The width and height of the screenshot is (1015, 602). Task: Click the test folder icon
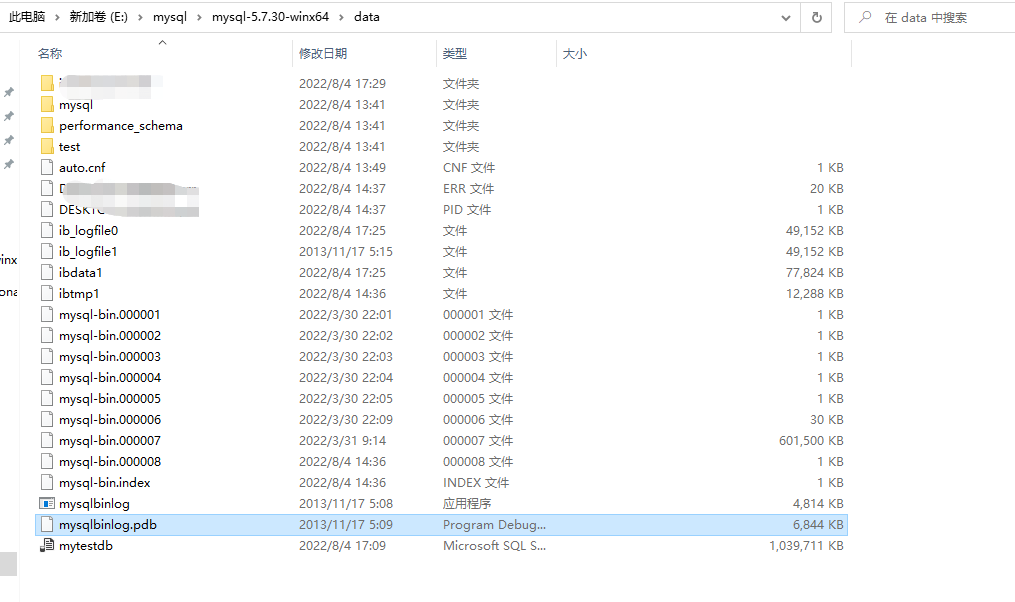click(x=47, y=147)
